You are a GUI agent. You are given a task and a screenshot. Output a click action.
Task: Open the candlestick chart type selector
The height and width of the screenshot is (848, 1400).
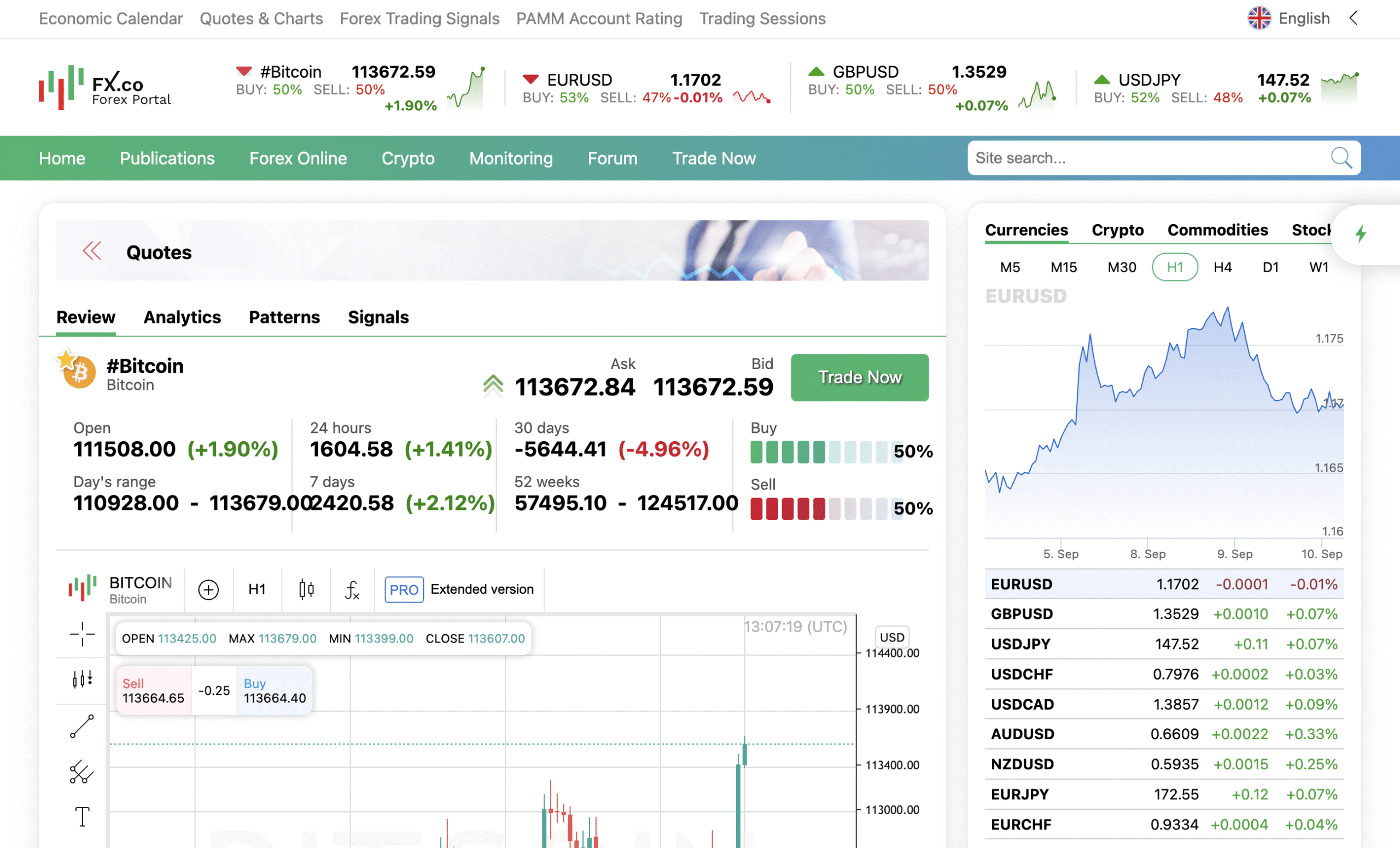click(x=306, y=589)
